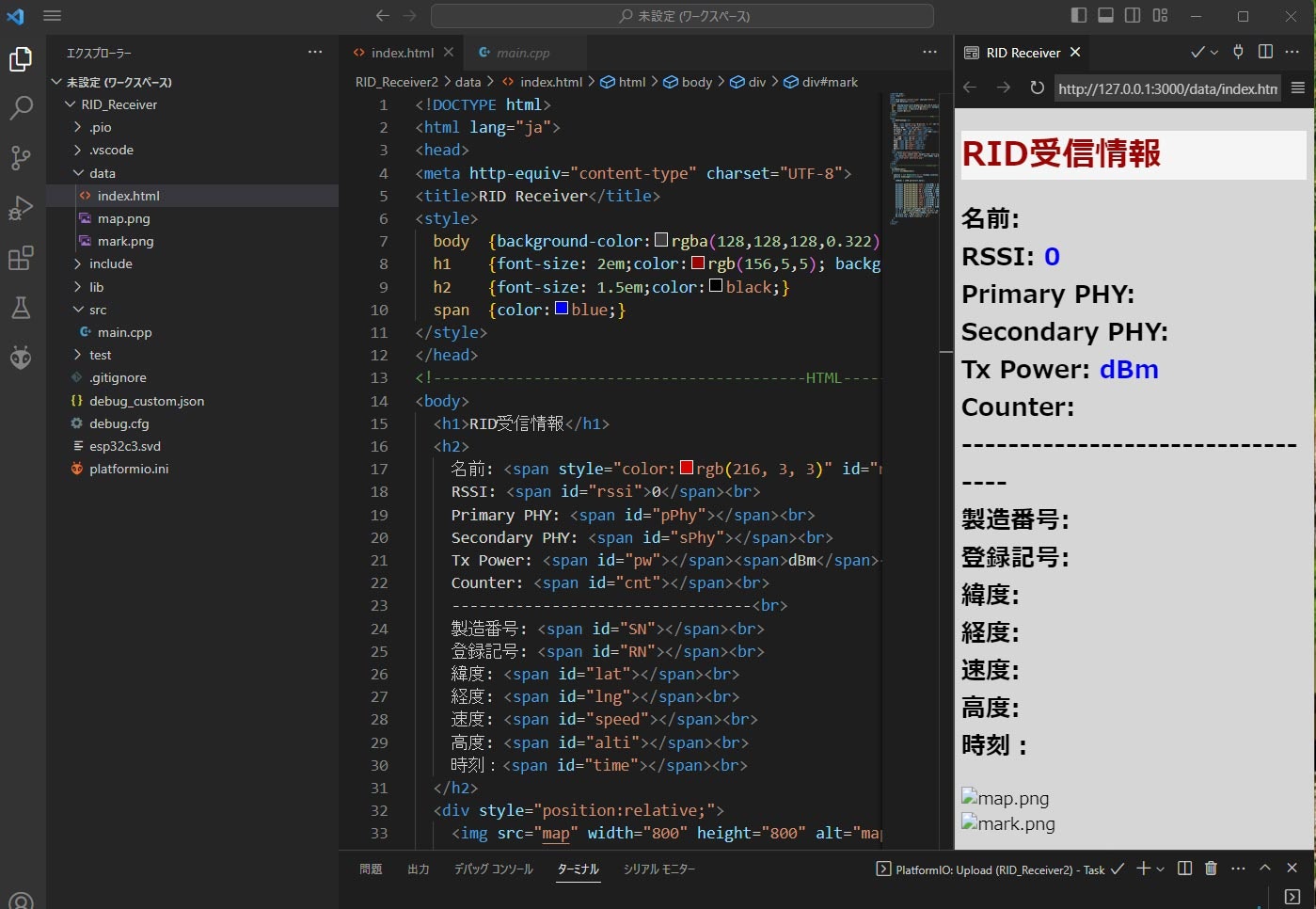Click preview browser forward arrow
The height and width of the screenshot is (909, 1316).
(1004, 88)
